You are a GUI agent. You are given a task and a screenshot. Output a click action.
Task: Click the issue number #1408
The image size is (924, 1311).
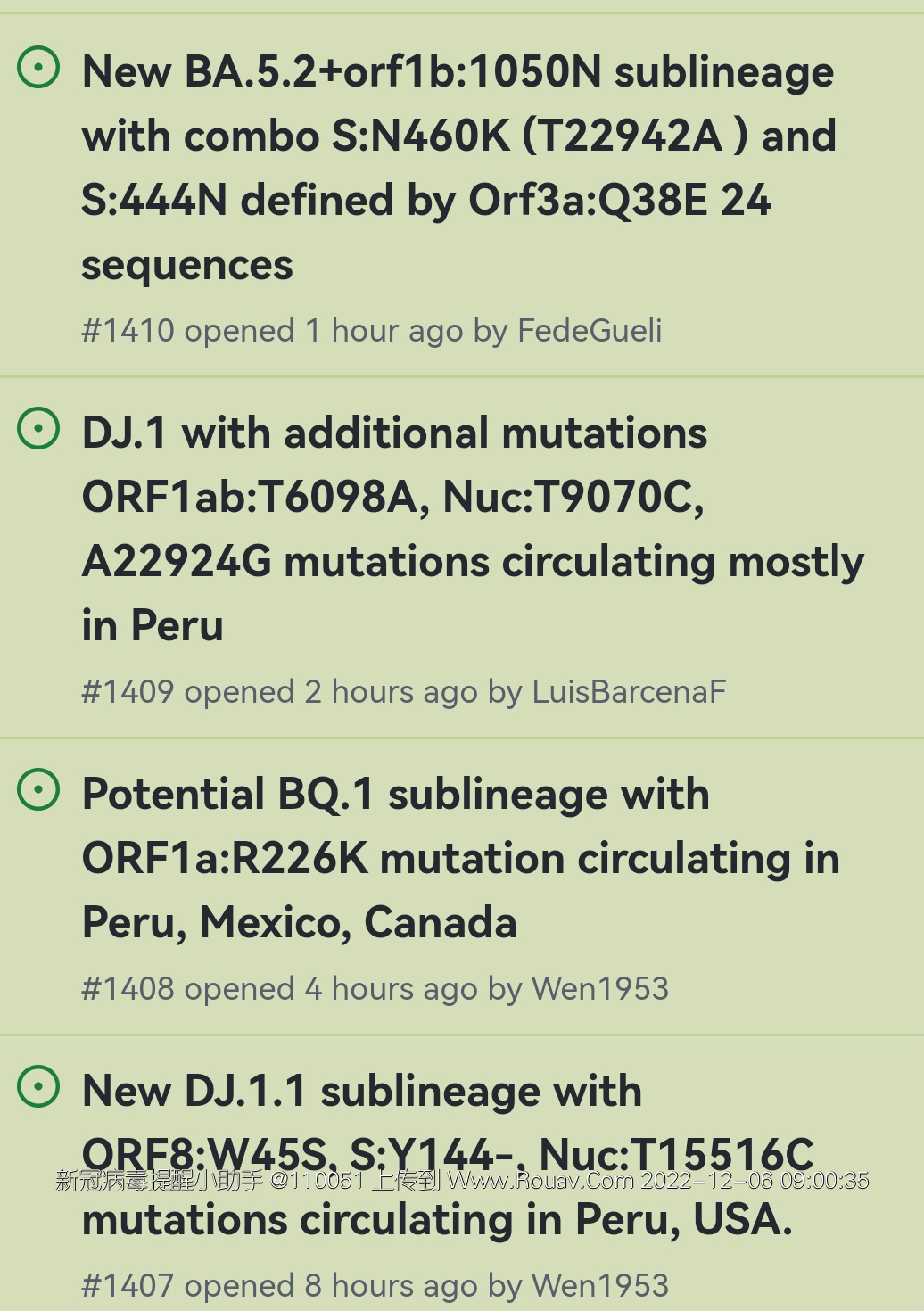[128, 989]
